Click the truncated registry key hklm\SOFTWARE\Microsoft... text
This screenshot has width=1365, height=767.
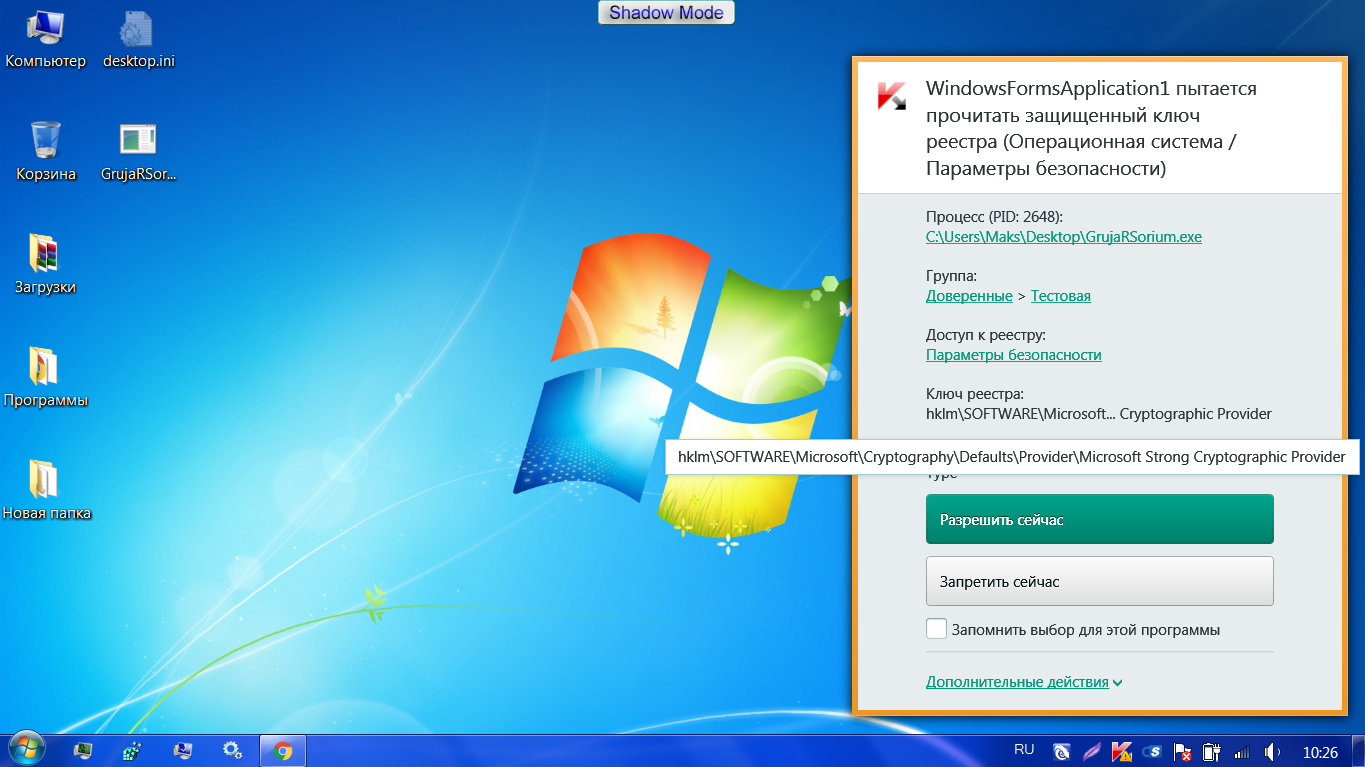point(1099,414)
